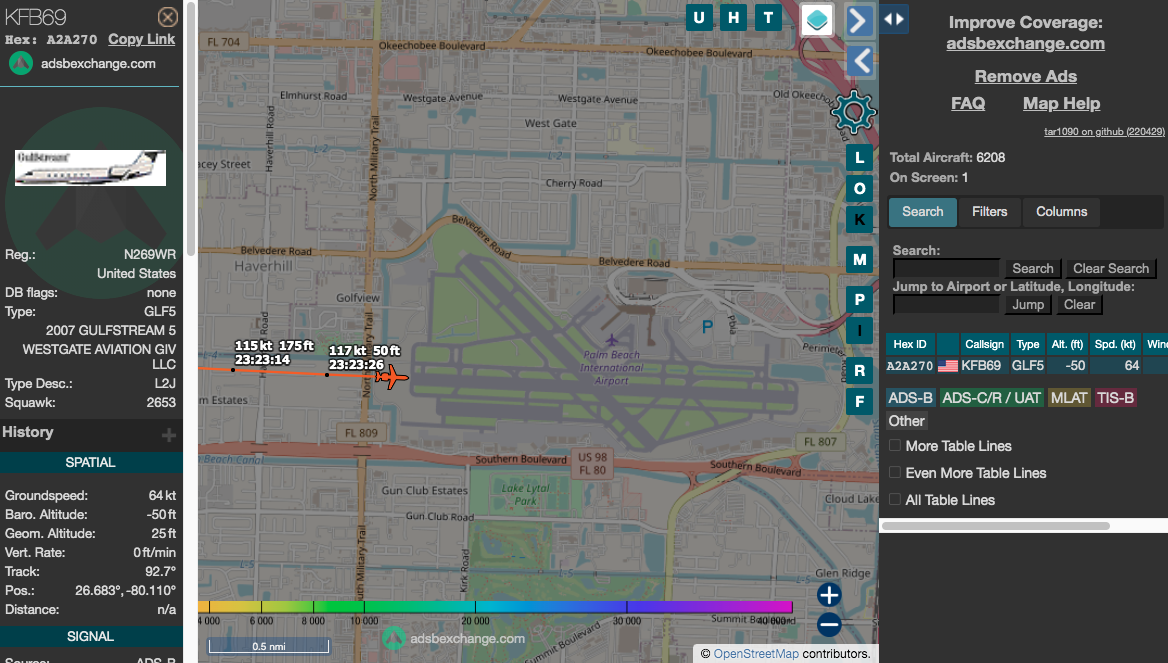
Task: Open adsbexchange.com Improve Coverage link
Action: 1025,44
